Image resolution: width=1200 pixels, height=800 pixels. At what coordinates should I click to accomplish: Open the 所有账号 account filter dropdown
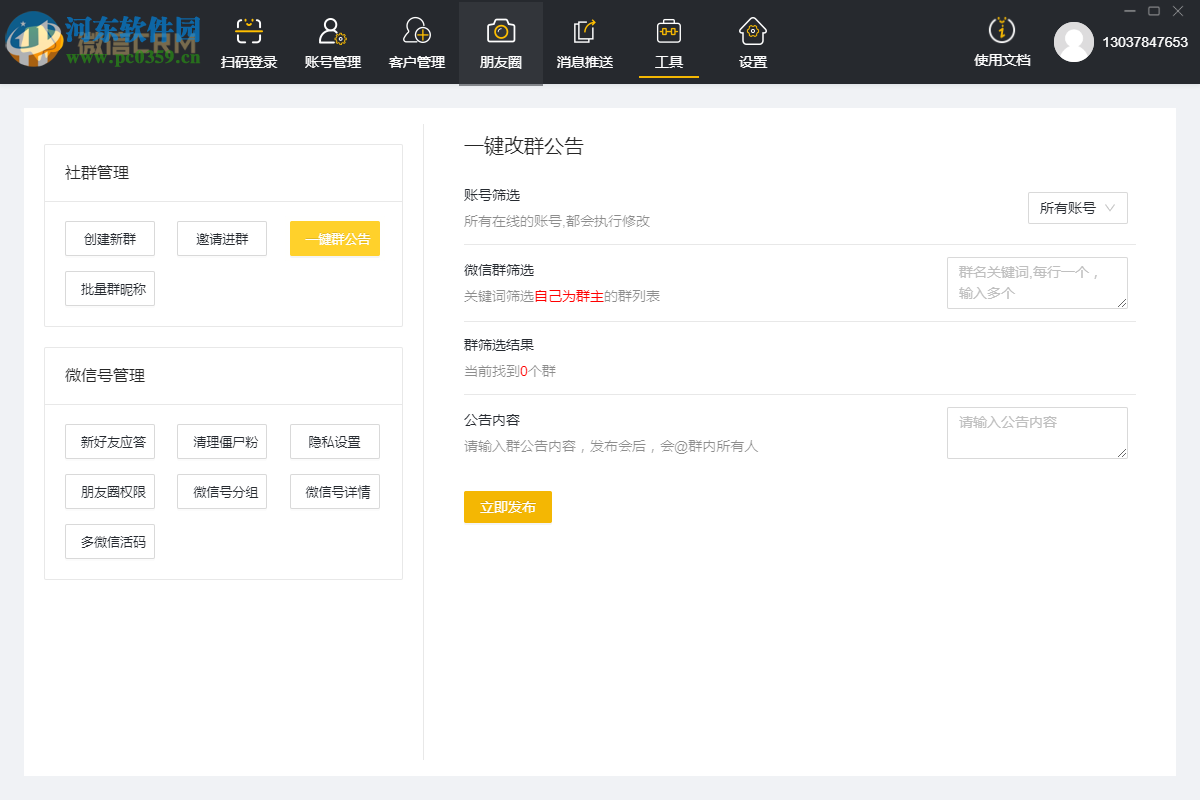(x=1077, y=208)
